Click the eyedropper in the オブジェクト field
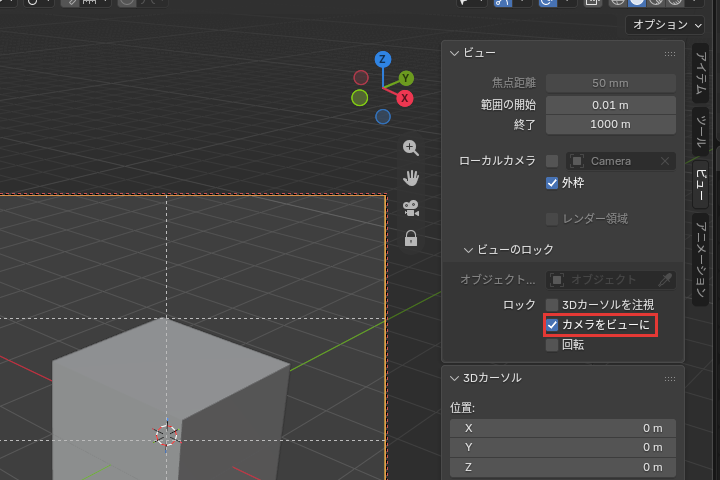 click(x=665, y=279)
